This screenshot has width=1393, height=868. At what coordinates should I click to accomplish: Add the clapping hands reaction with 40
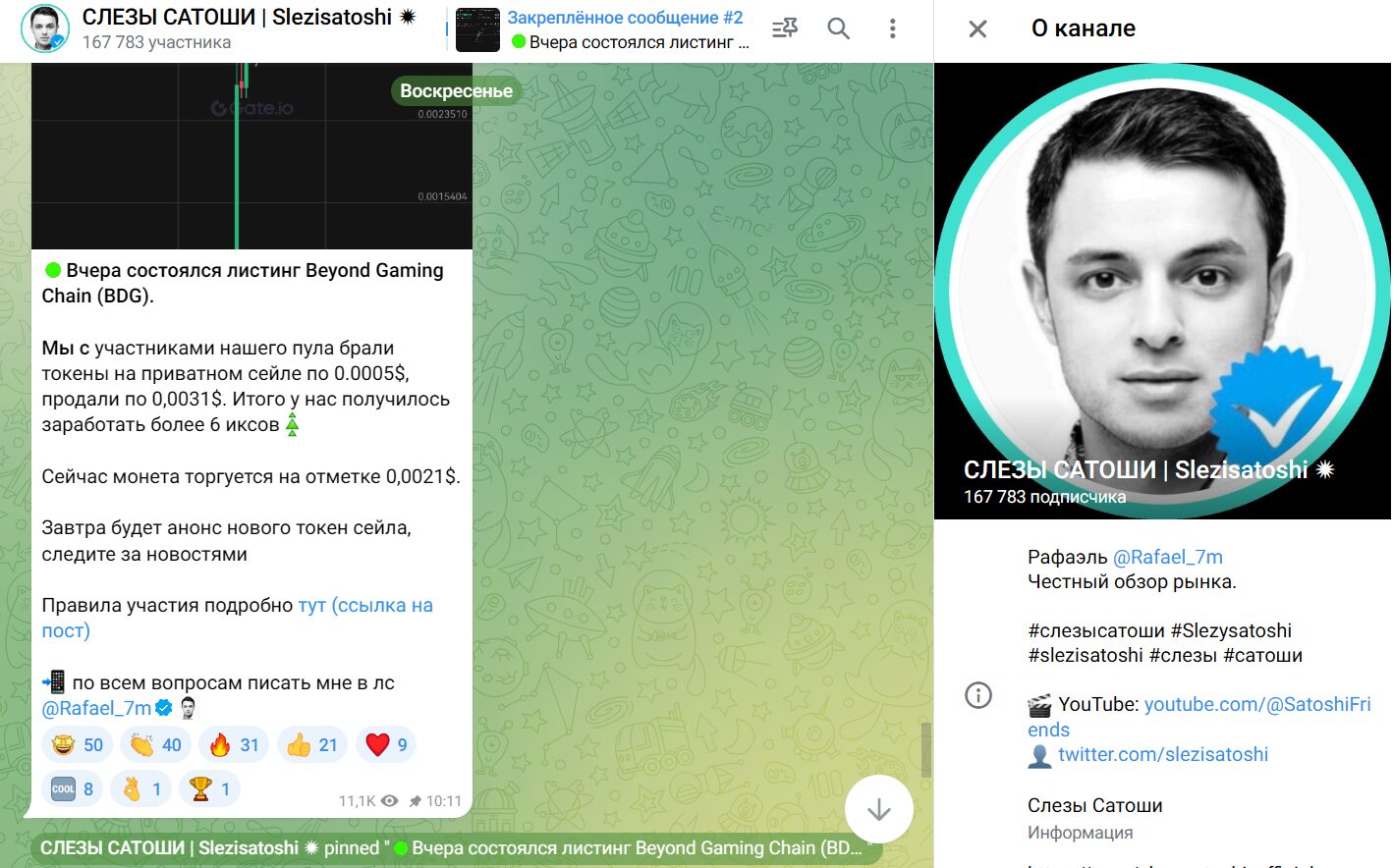pos(155,745)
